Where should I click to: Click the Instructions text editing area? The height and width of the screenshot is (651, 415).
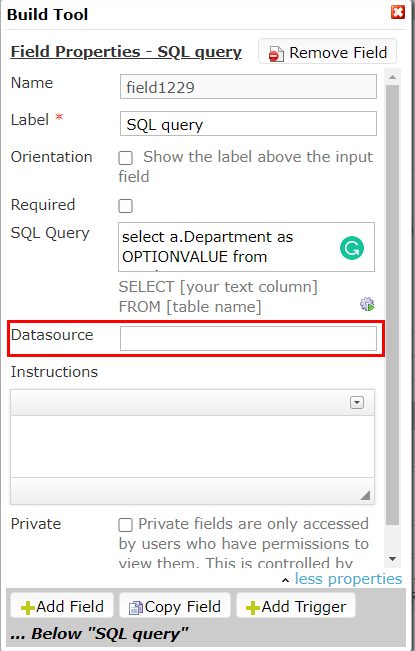(x=193, y=447)
